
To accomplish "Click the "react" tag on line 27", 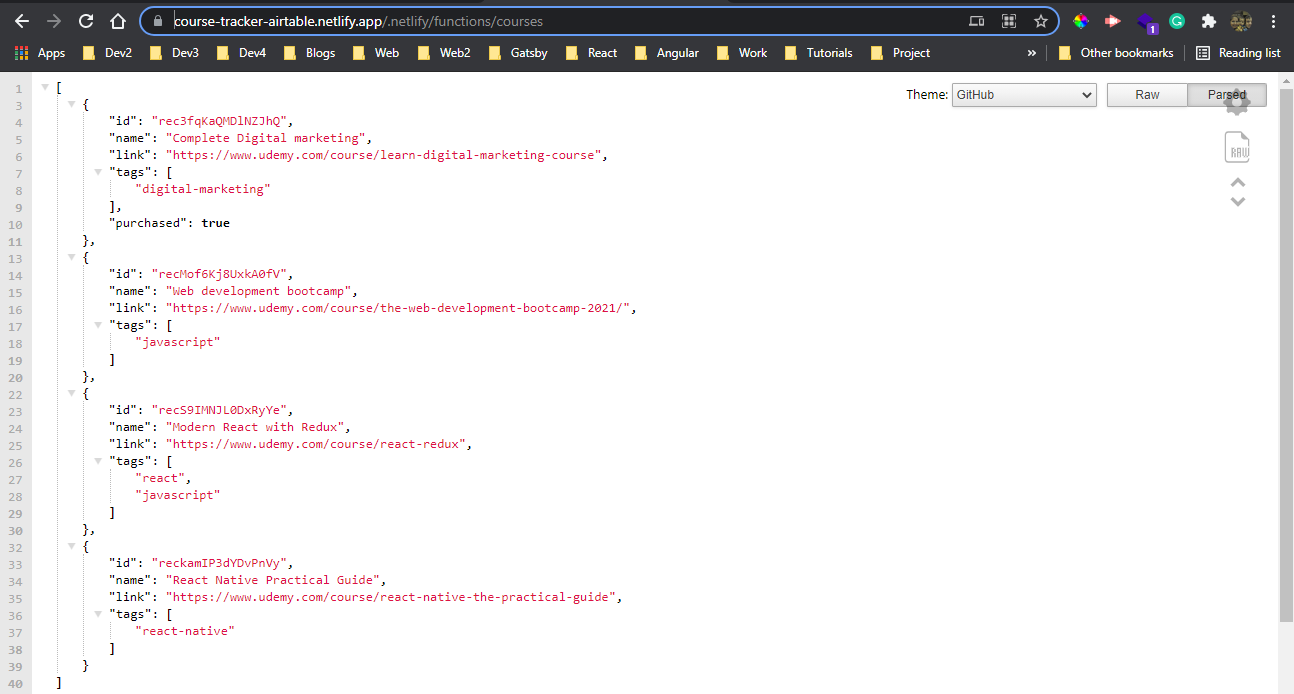I will (160, 478).
